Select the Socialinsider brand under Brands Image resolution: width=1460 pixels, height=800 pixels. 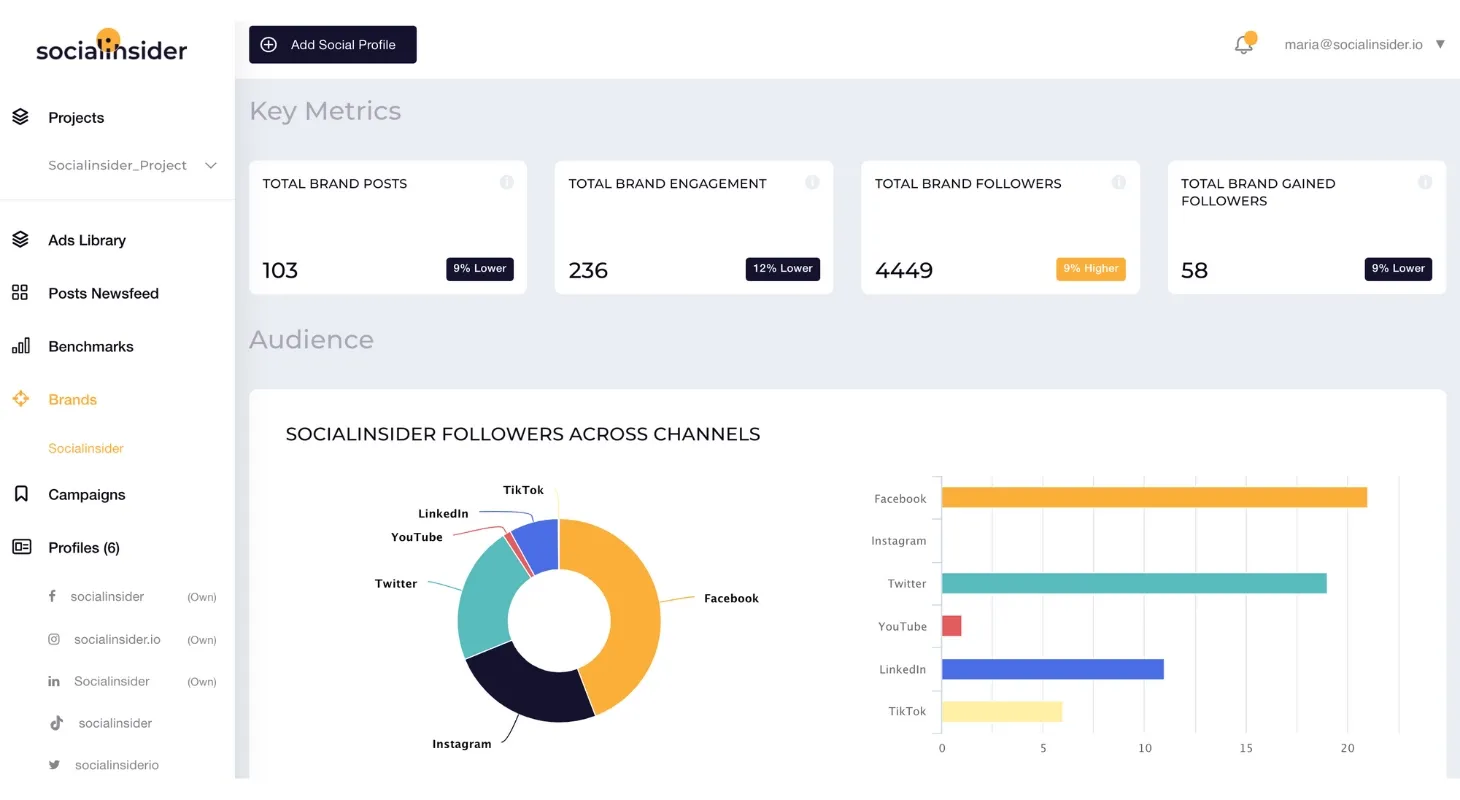coord(85,448)
